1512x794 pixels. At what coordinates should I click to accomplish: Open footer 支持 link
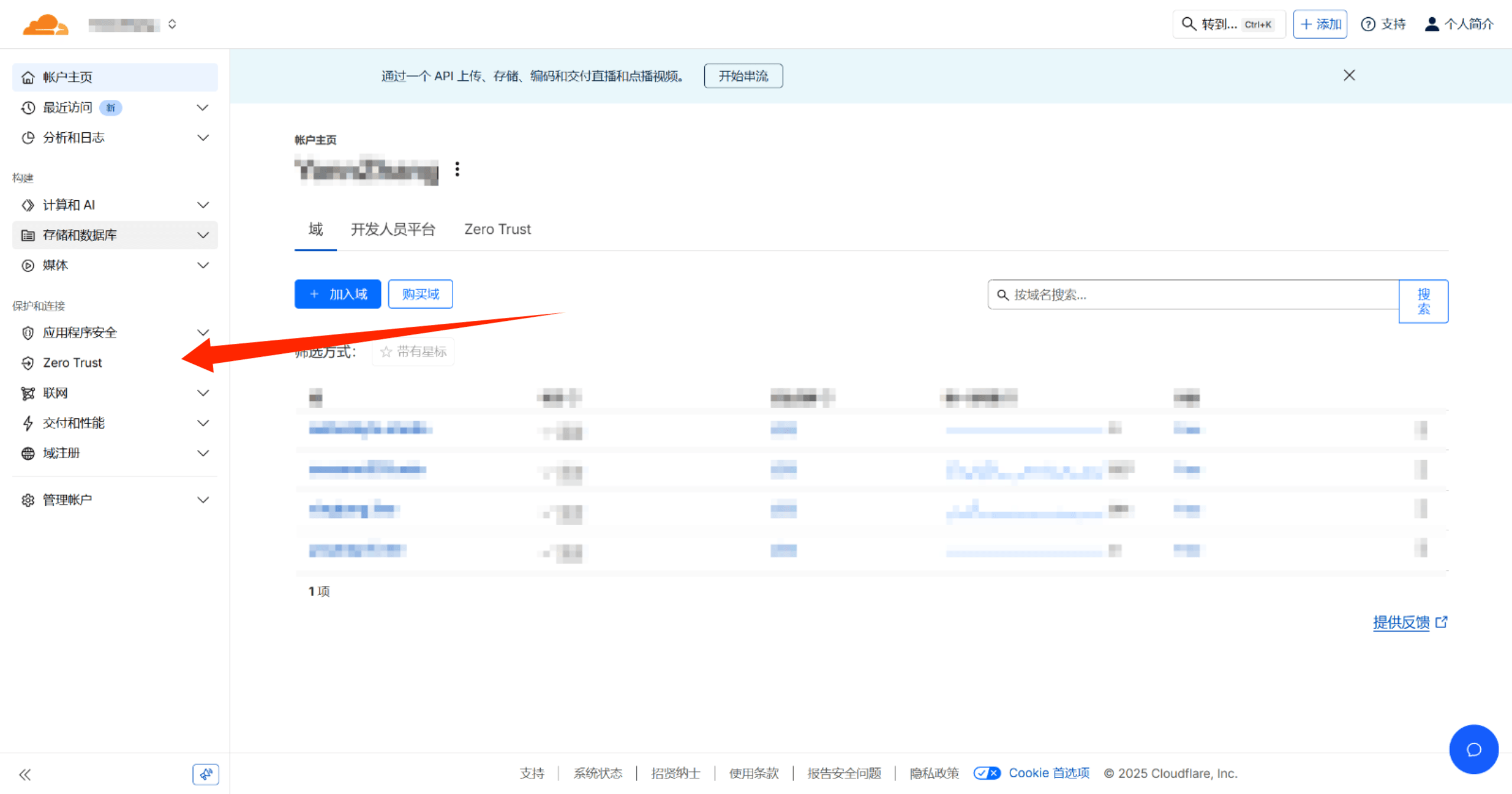pyautogui.click(x=532, y=773)
